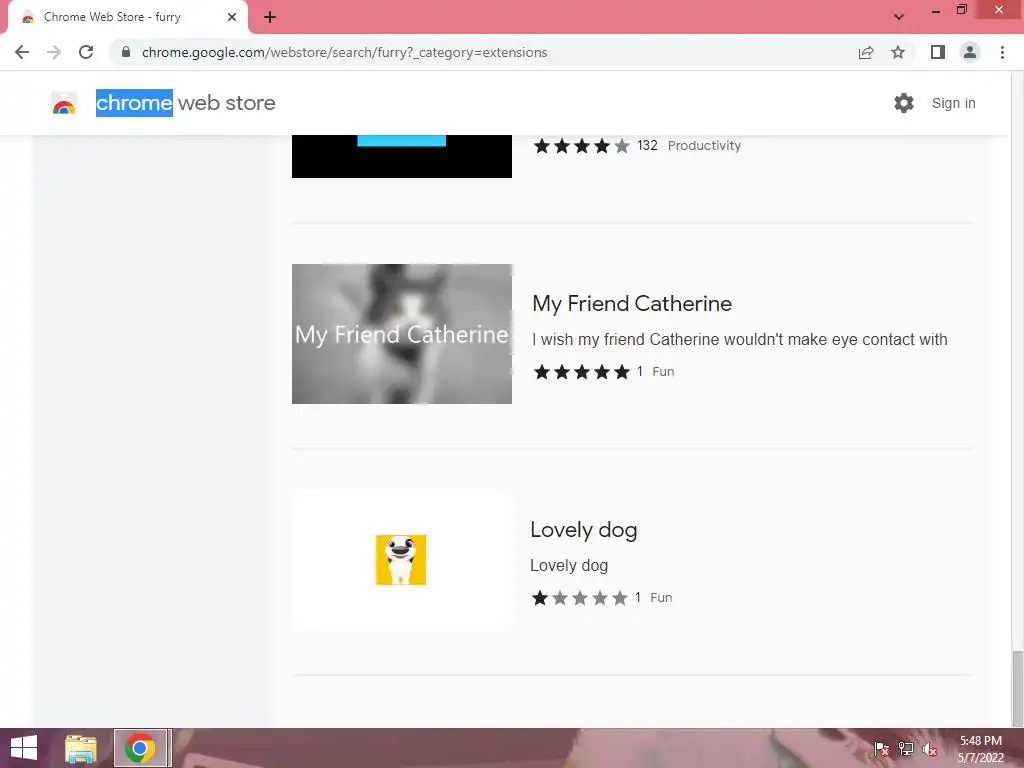This screenshot has width=1024, height=768.
Task: Click the chrome web store title
Action: [185, 103]
